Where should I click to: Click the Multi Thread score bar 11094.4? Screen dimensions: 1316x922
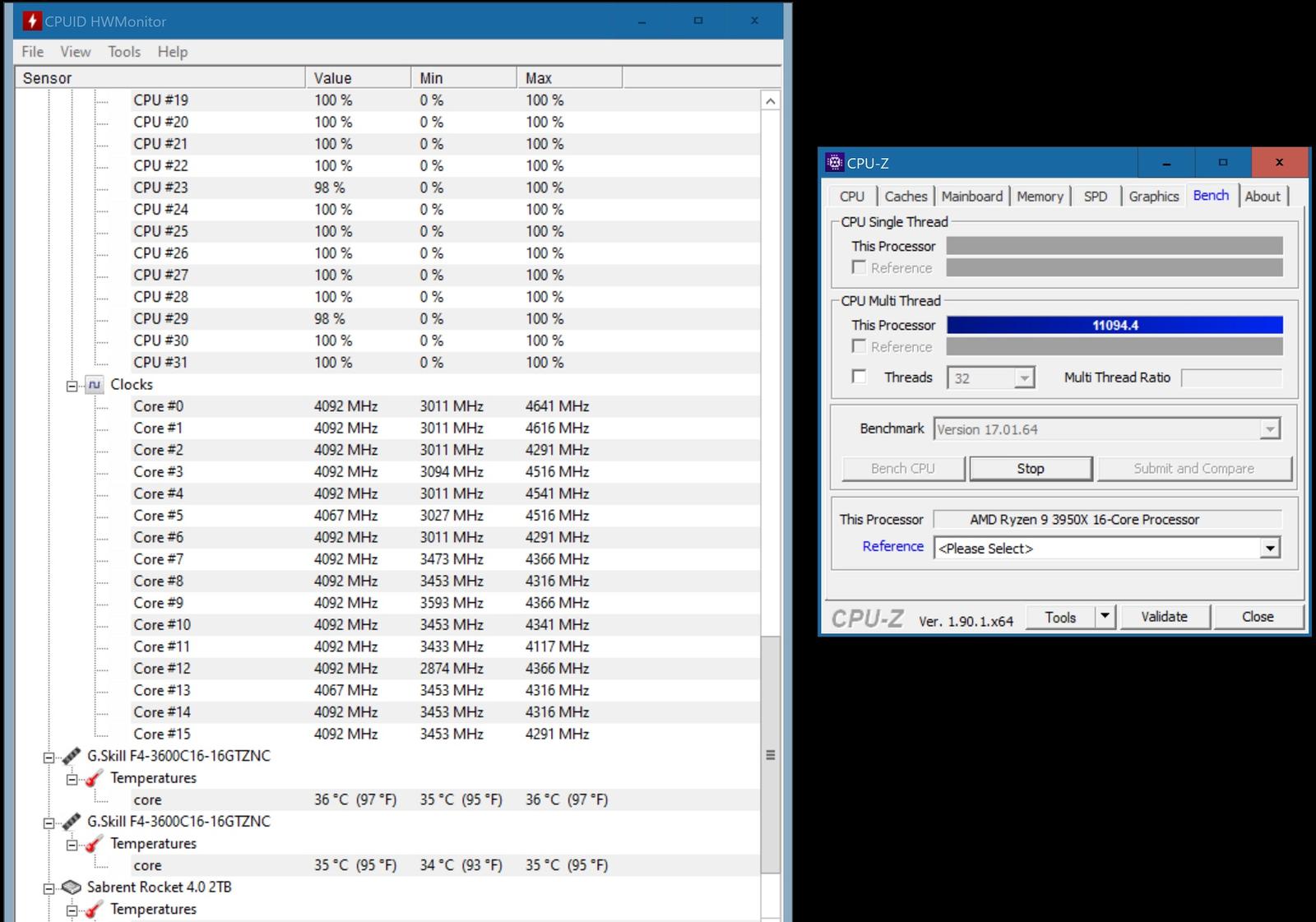click(x=1114, y=326)
